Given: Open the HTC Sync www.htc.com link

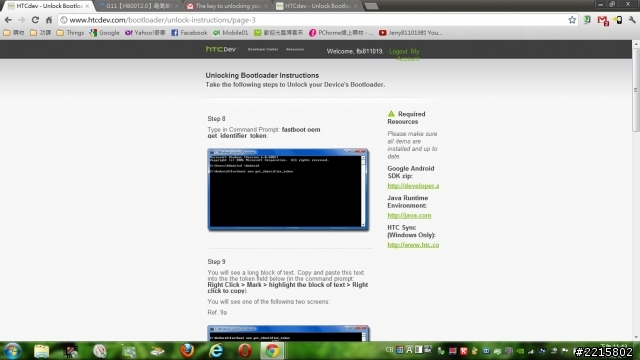Looking at the screenshot, I should coord(413,245).
